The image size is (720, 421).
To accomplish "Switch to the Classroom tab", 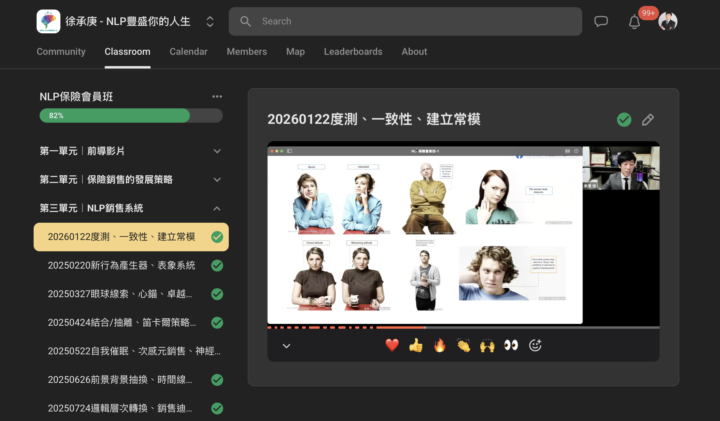I will click(127, 51).
